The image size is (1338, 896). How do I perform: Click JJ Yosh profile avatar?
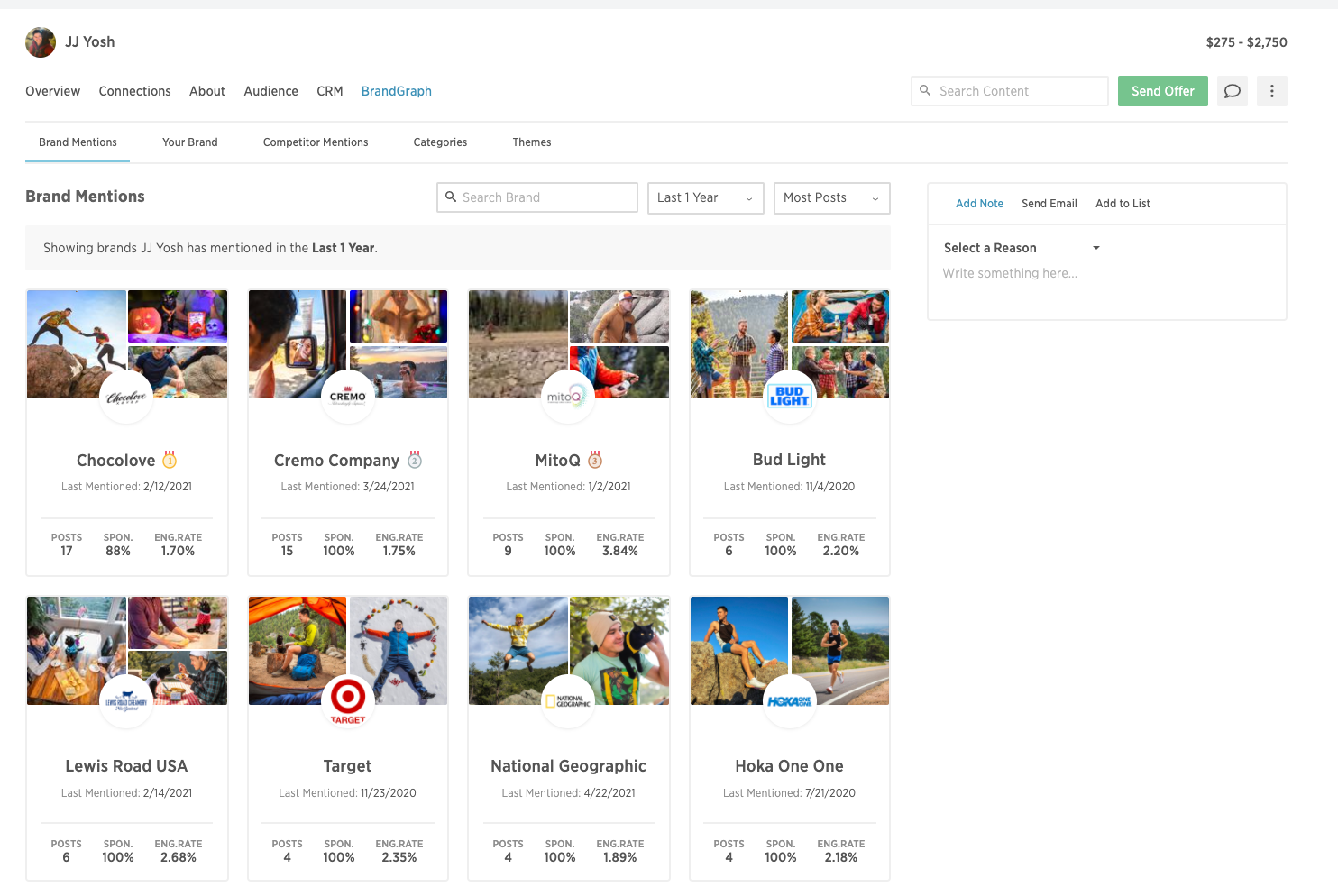click(x=41, y=42)
